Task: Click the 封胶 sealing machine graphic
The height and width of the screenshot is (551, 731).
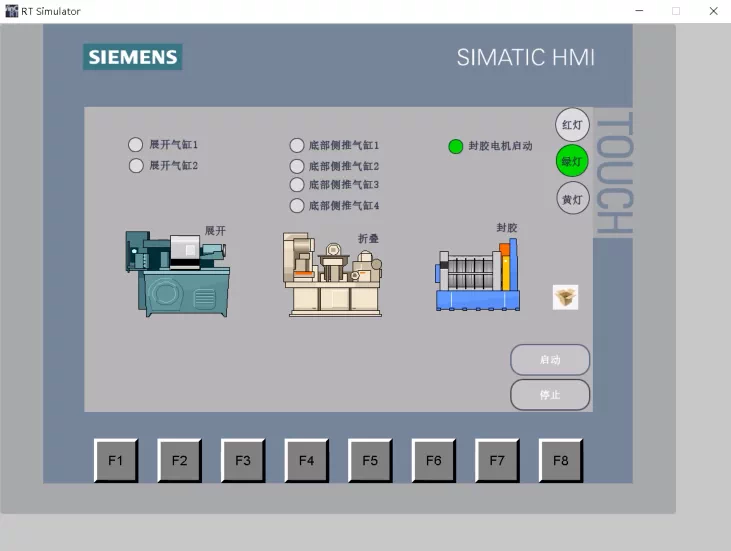Action: (x=477, y=275)
